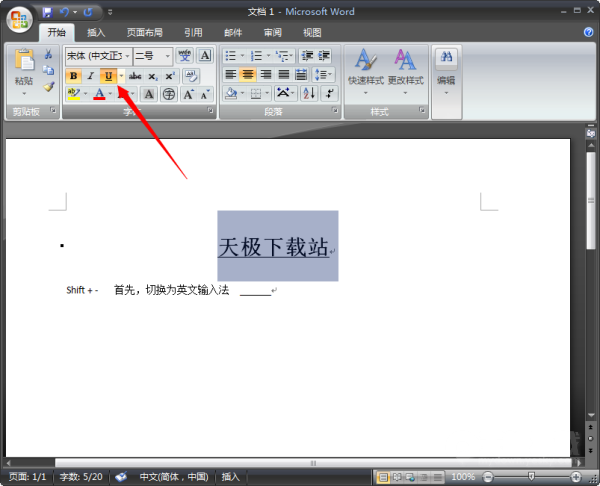Apply red font color
Screen dimensions: 600x486
tap(99, 94)
